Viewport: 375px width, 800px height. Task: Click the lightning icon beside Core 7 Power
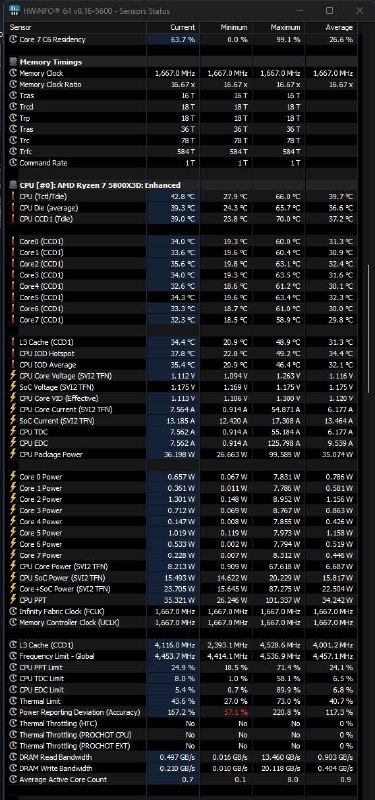pyautogui.click(x=13, y=555)
